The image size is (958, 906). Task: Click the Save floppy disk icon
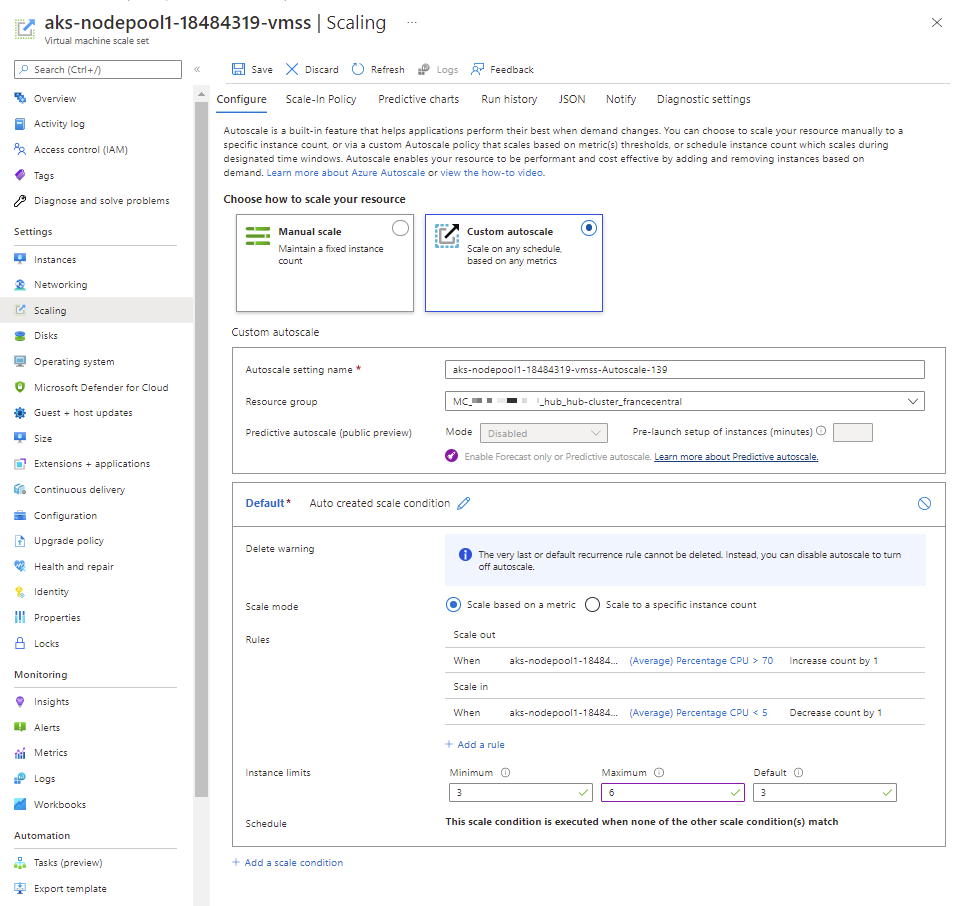pyautogui.click(x=238, y=69)
